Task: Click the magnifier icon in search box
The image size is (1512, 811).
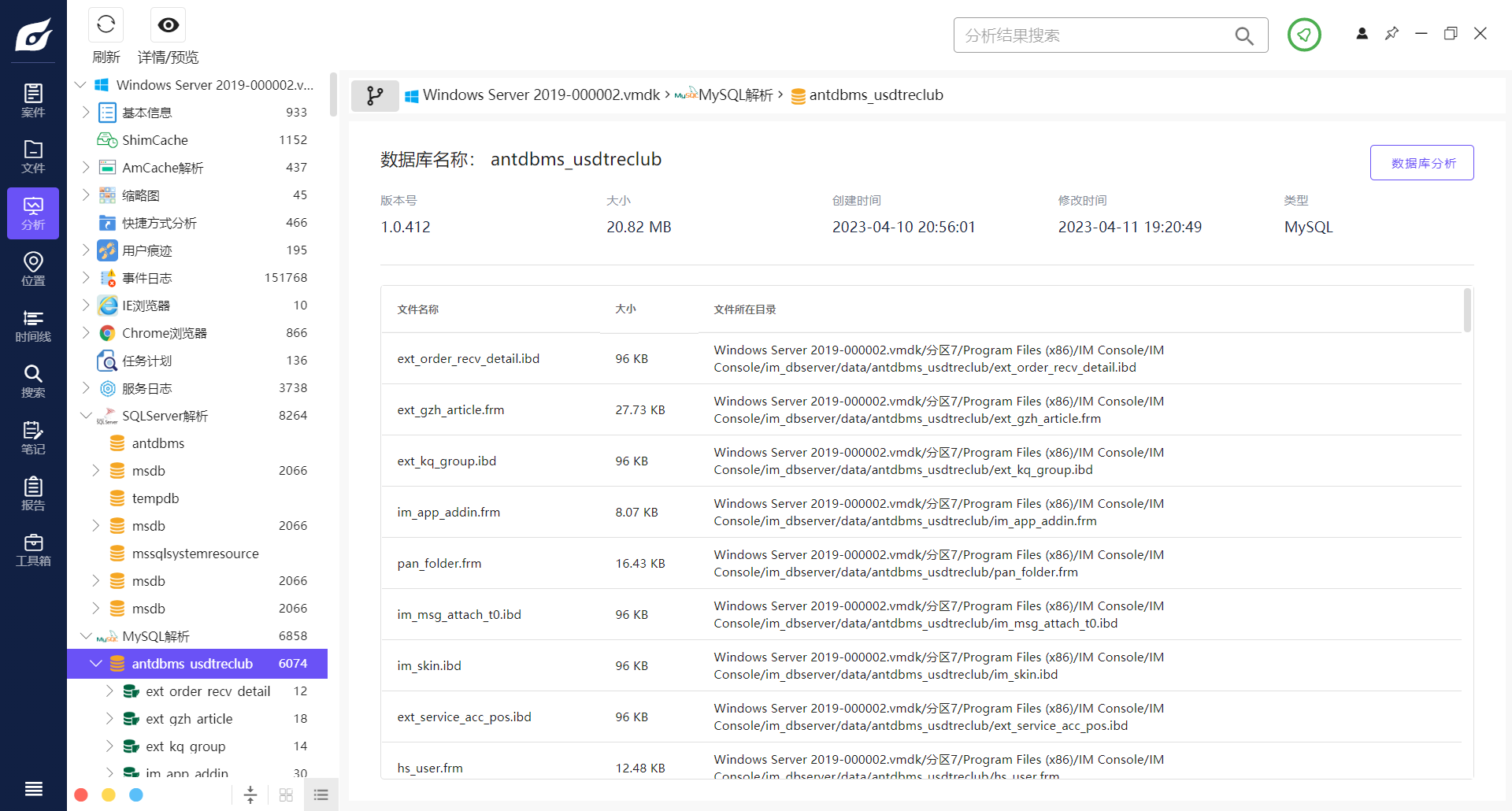Action: coord(1244,35)
